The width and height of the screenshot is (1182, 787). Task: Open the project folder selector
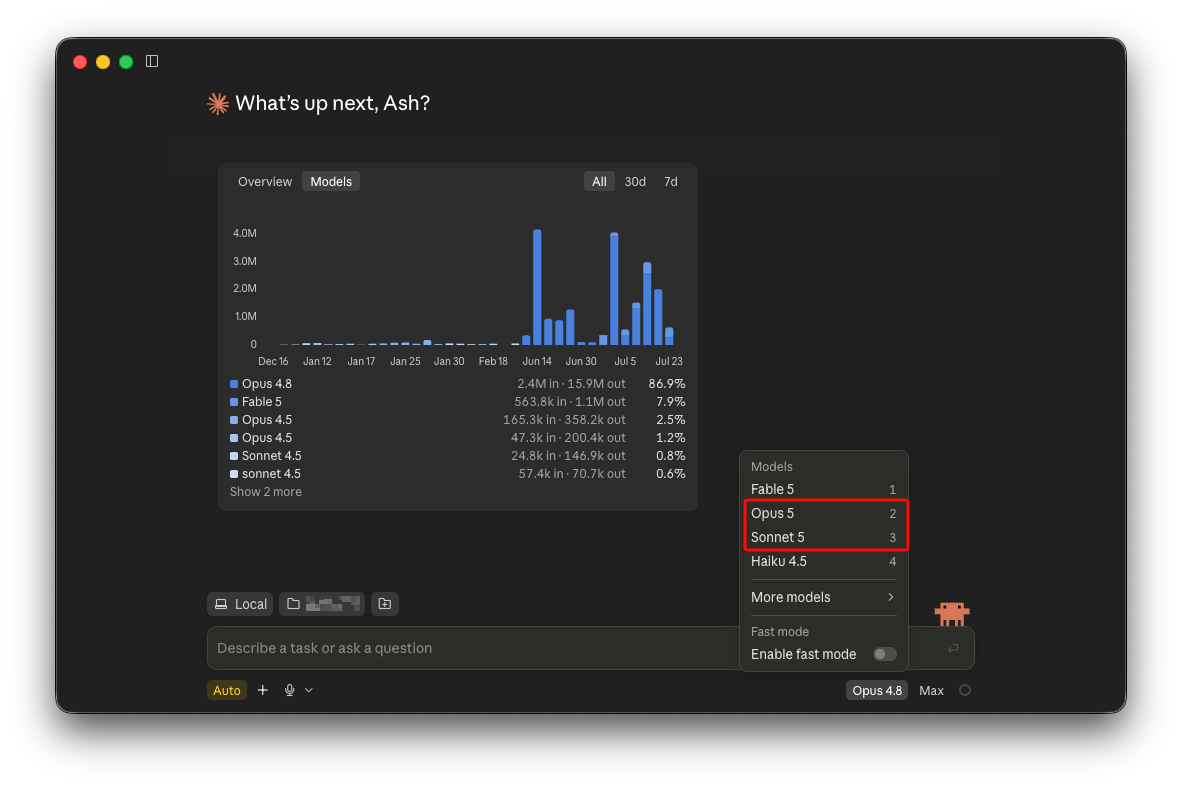322,604
